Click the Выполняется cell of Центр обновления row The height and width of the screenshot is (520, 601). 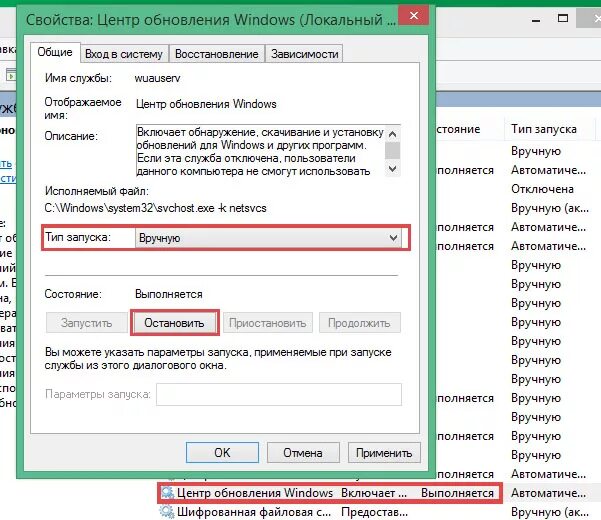pos(457,493)
